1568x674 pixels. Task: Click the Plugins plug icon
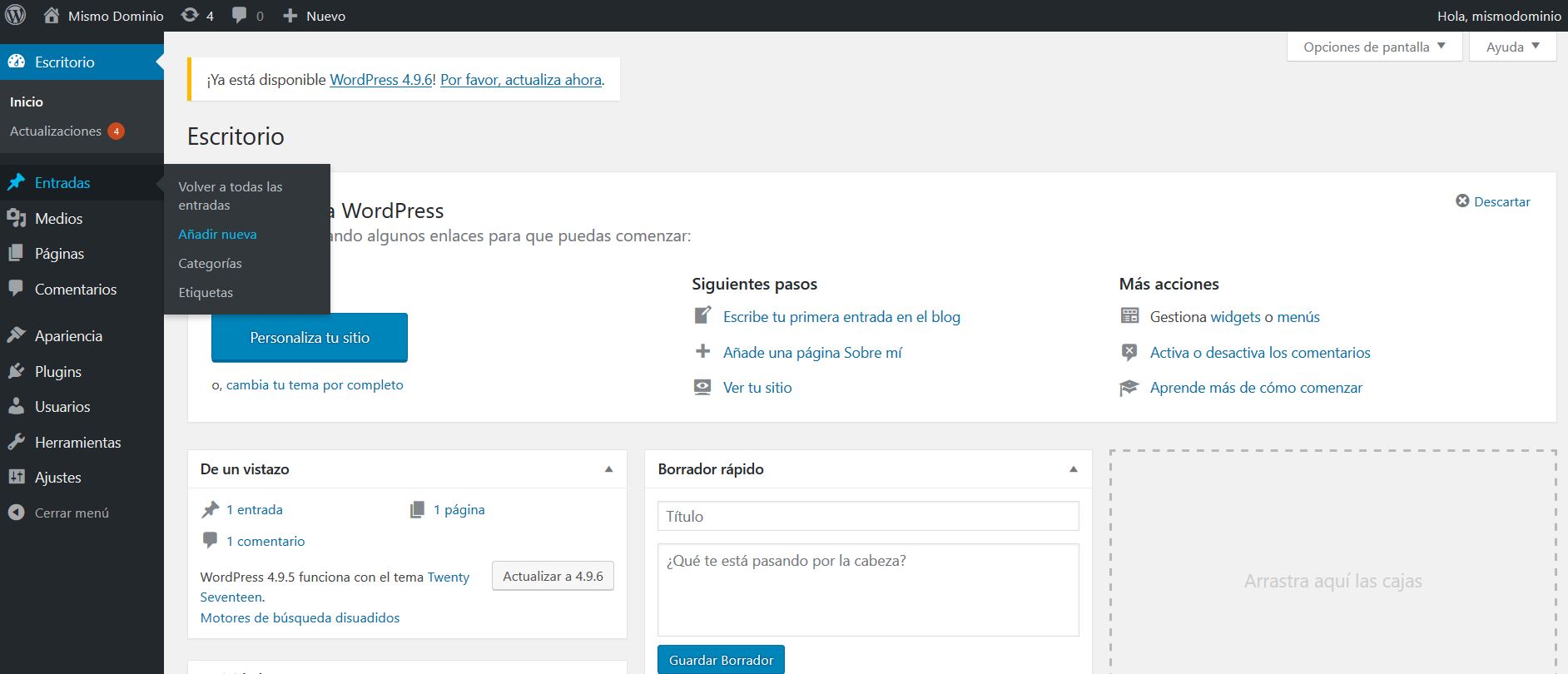[x=16, y=371]
